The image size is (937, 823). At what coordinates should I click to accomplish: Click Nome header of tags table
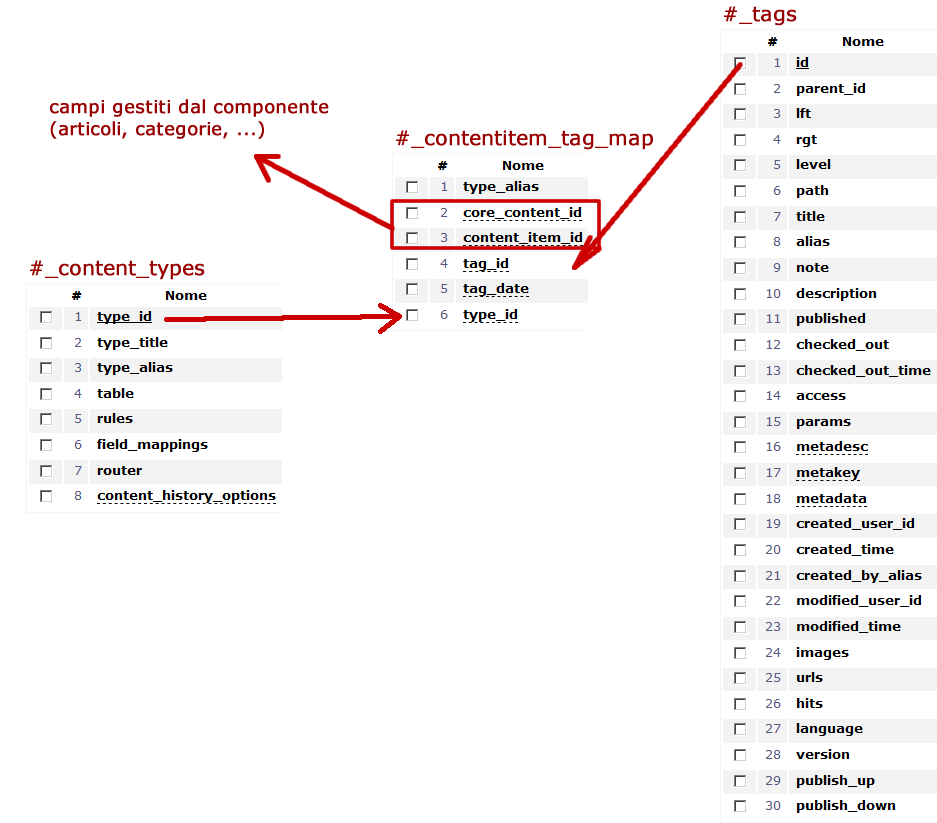(862, 42)
